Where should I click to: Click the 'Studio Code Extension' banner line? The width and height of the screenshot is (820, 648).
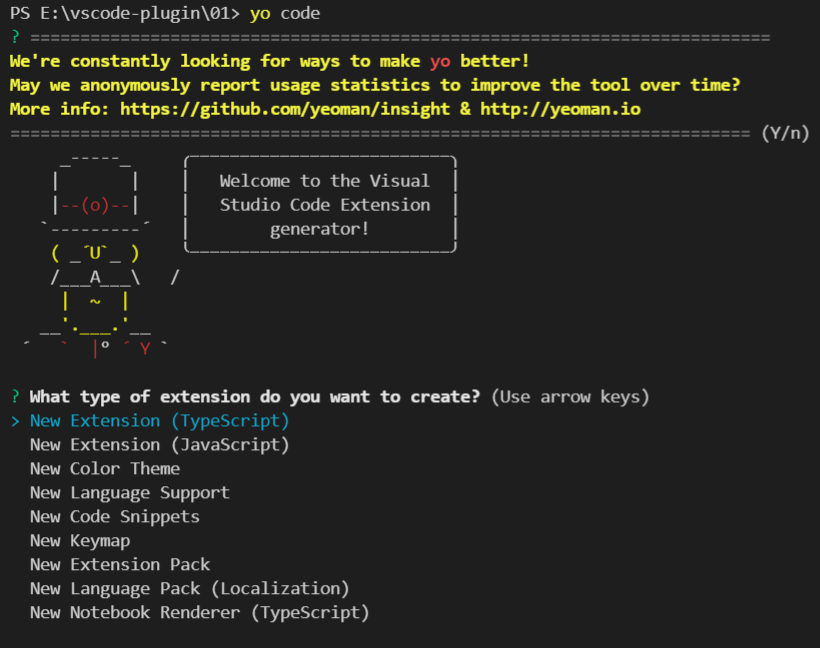325,205
